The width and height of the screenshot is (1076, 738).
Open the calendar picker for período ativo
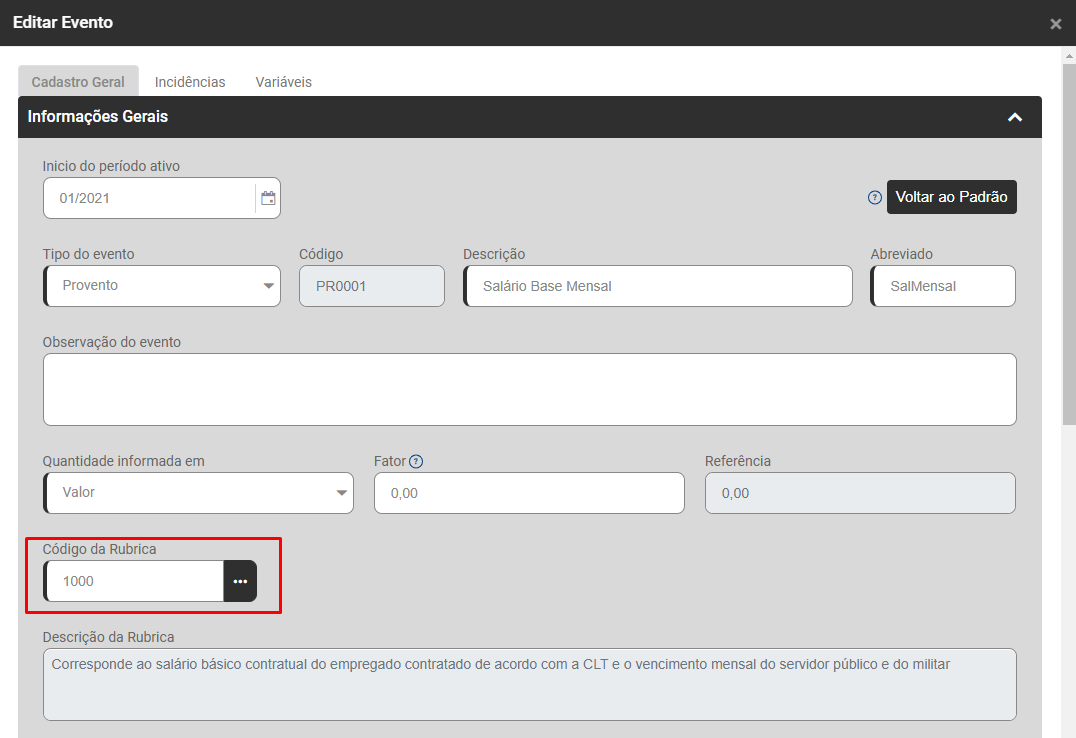coord(268,198)
